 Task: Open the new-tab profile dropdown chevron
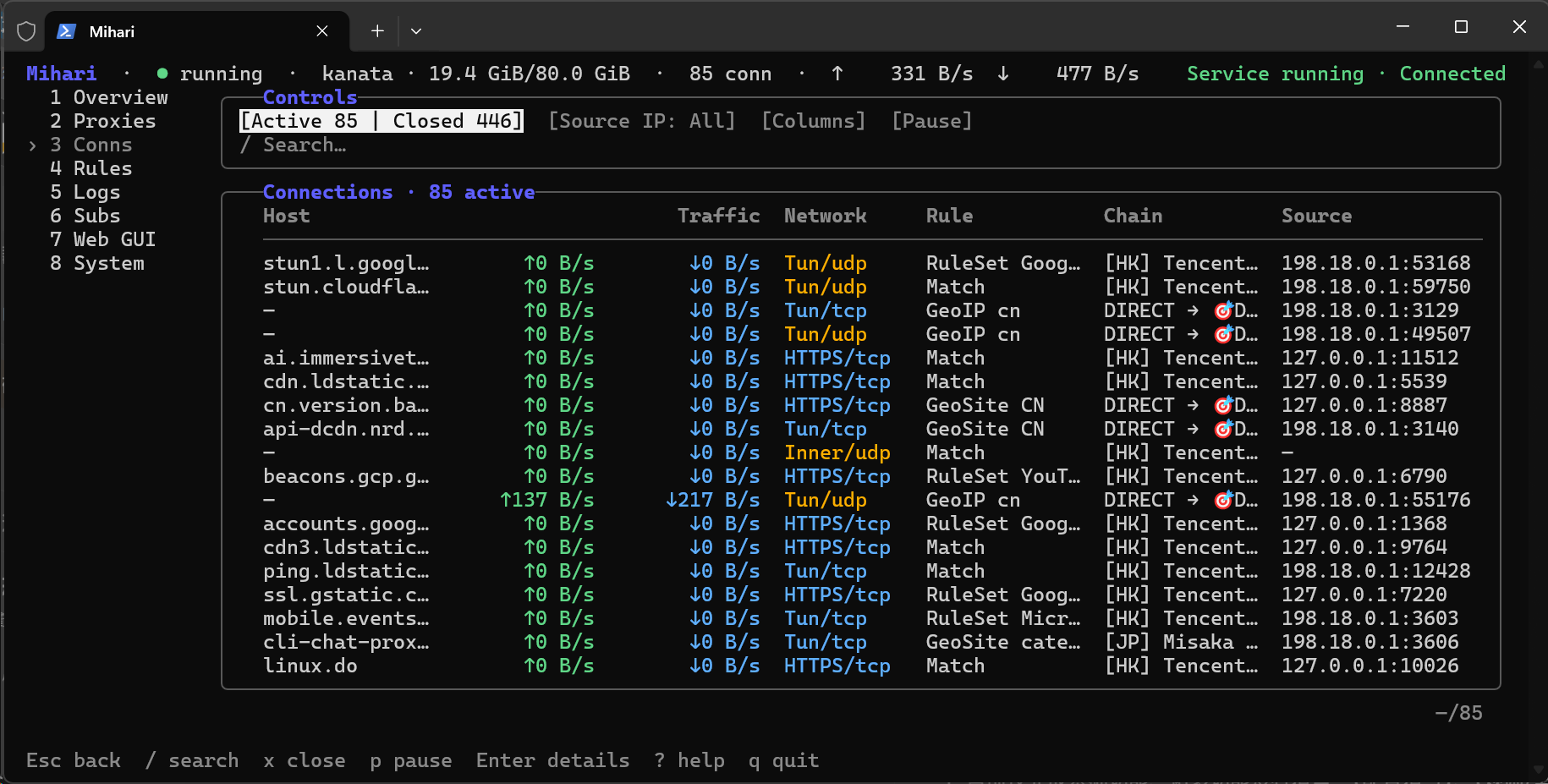(x=416, y=31)
